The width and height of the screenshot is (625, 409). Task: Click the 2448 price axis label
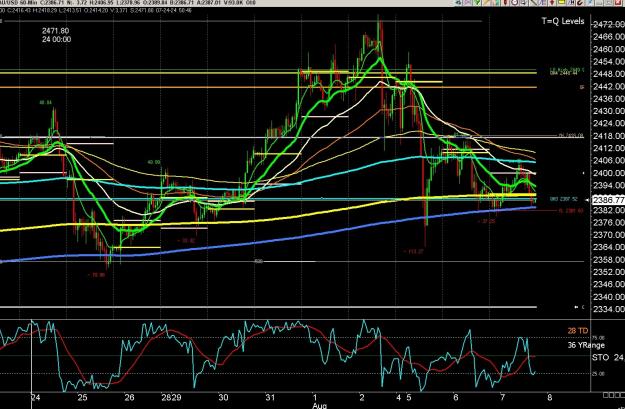tap(609, 74)
